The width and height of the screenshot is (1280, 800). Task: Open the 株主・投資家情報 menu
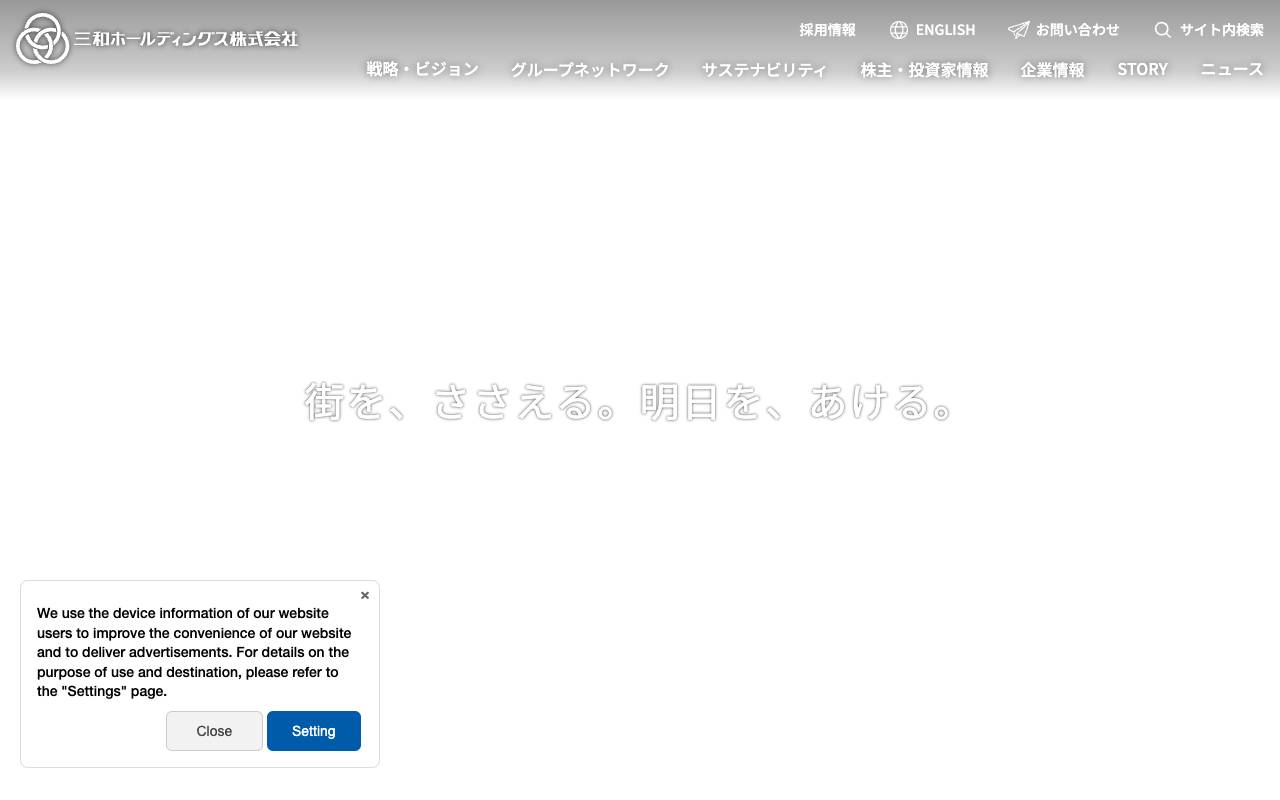tap(924, 70)
